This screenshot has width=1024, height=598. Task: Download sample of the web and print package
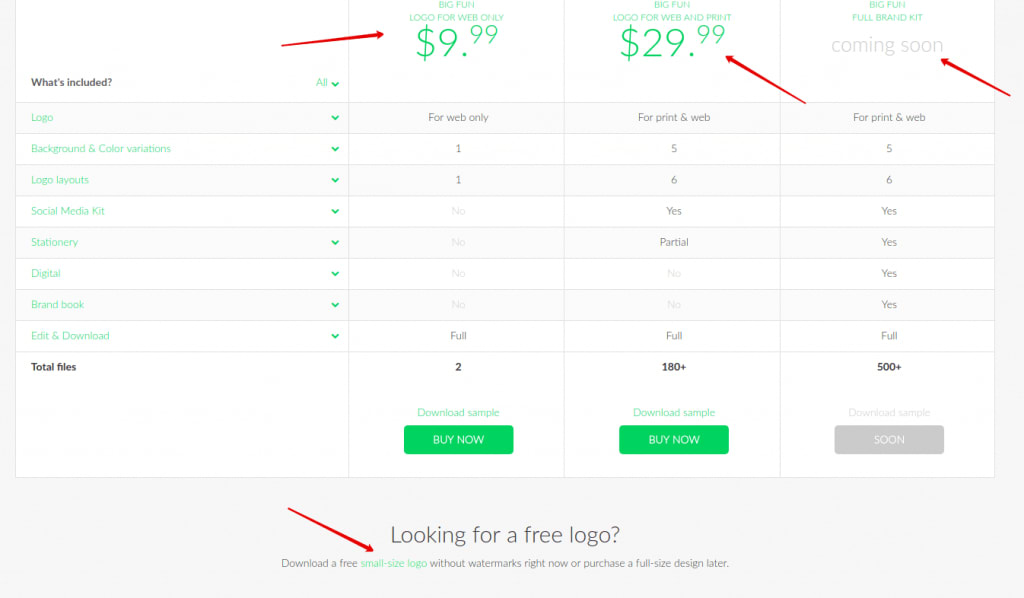pyautogui.click(x=673, y=412)
